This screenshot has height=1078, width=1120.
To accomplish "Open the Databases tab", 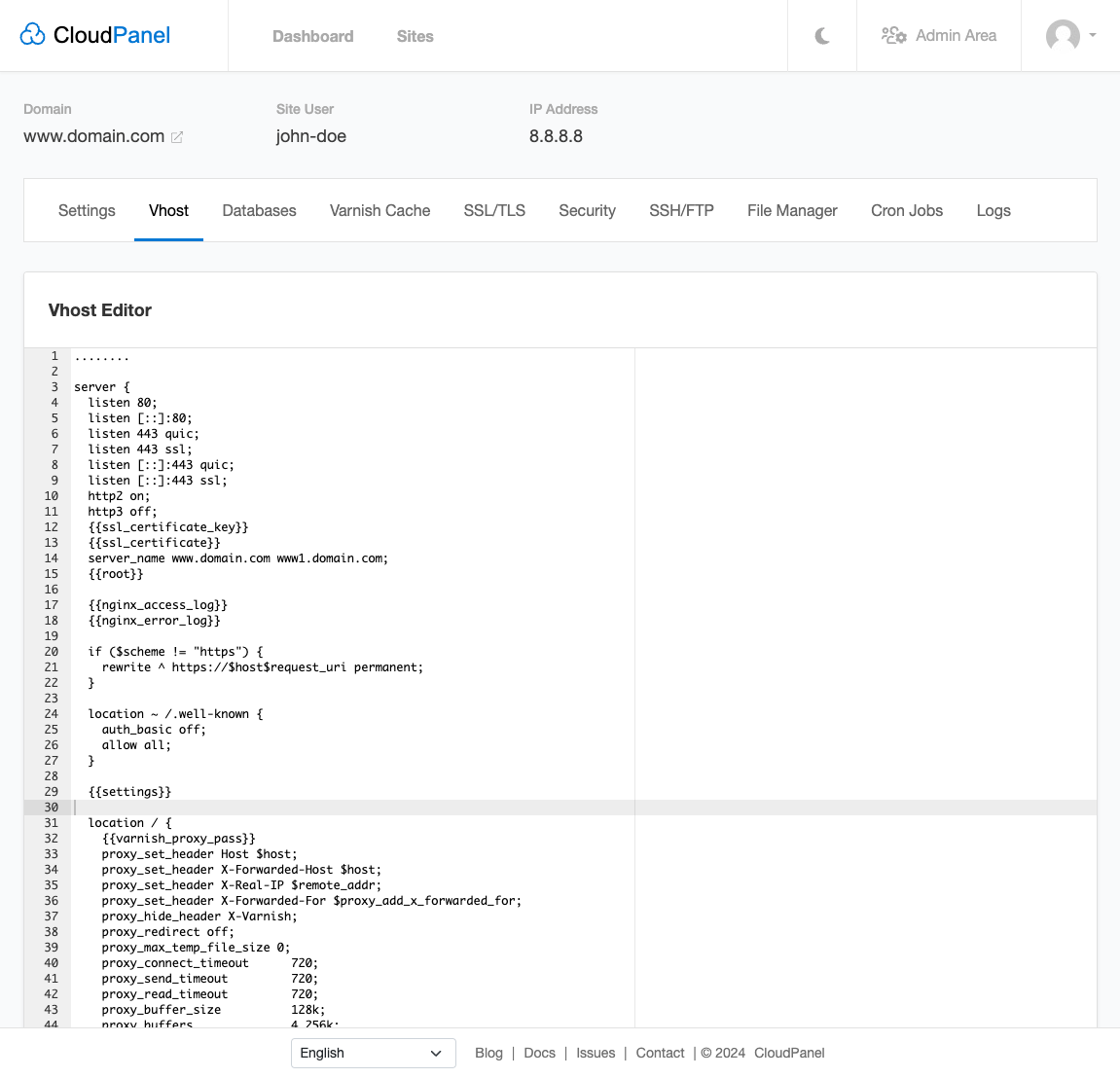I will coord(259,210).
